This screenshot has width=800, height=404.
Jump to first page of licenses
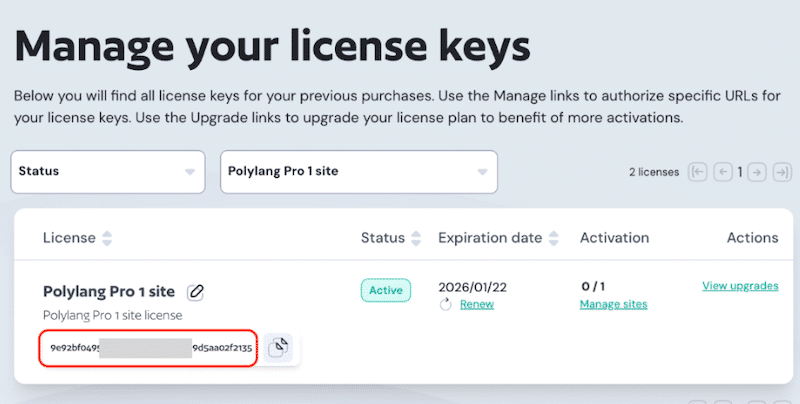(697, 172)
